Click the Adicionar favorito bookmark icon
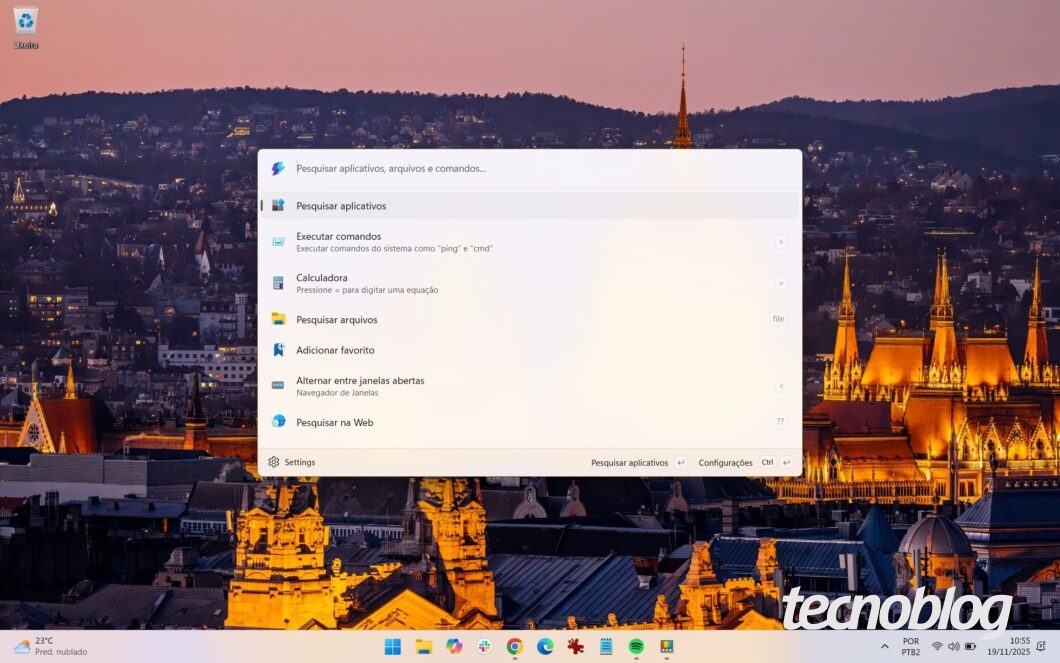This screenshot has height=663, width=1060. [x=278, y=350]
